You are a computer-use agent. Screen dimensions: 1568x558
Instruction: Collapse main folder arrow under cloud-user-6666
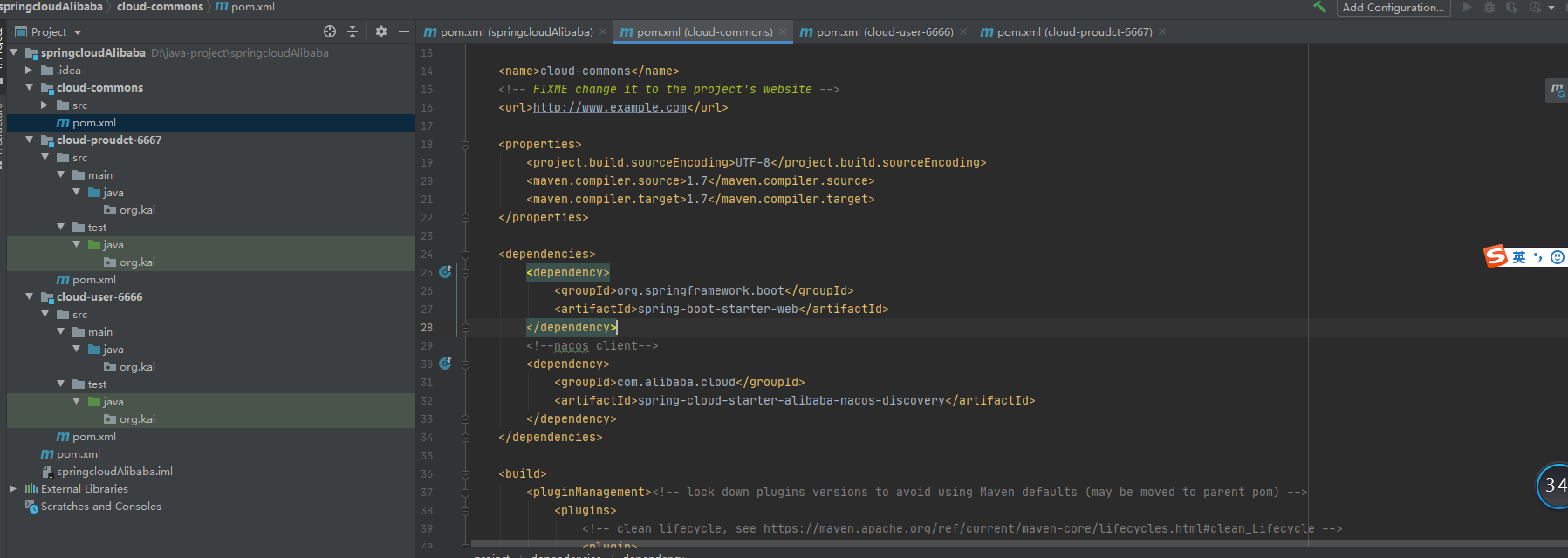click(61, 331)
